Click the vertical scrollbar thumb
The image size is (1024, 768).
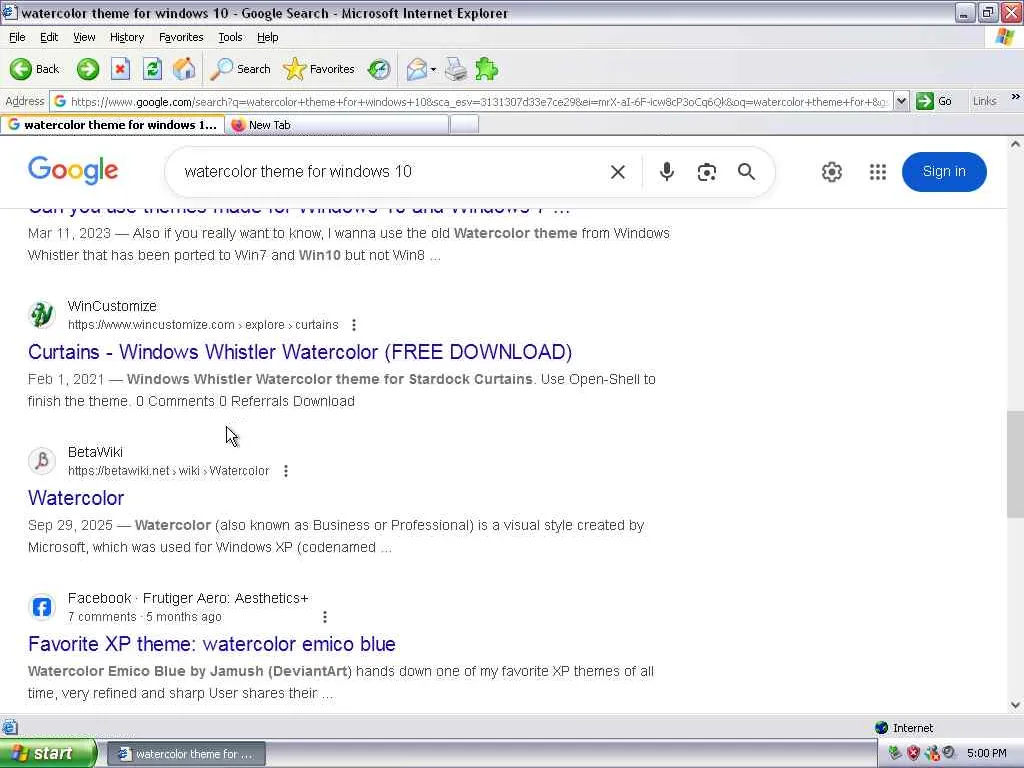tap(1015, 464)
